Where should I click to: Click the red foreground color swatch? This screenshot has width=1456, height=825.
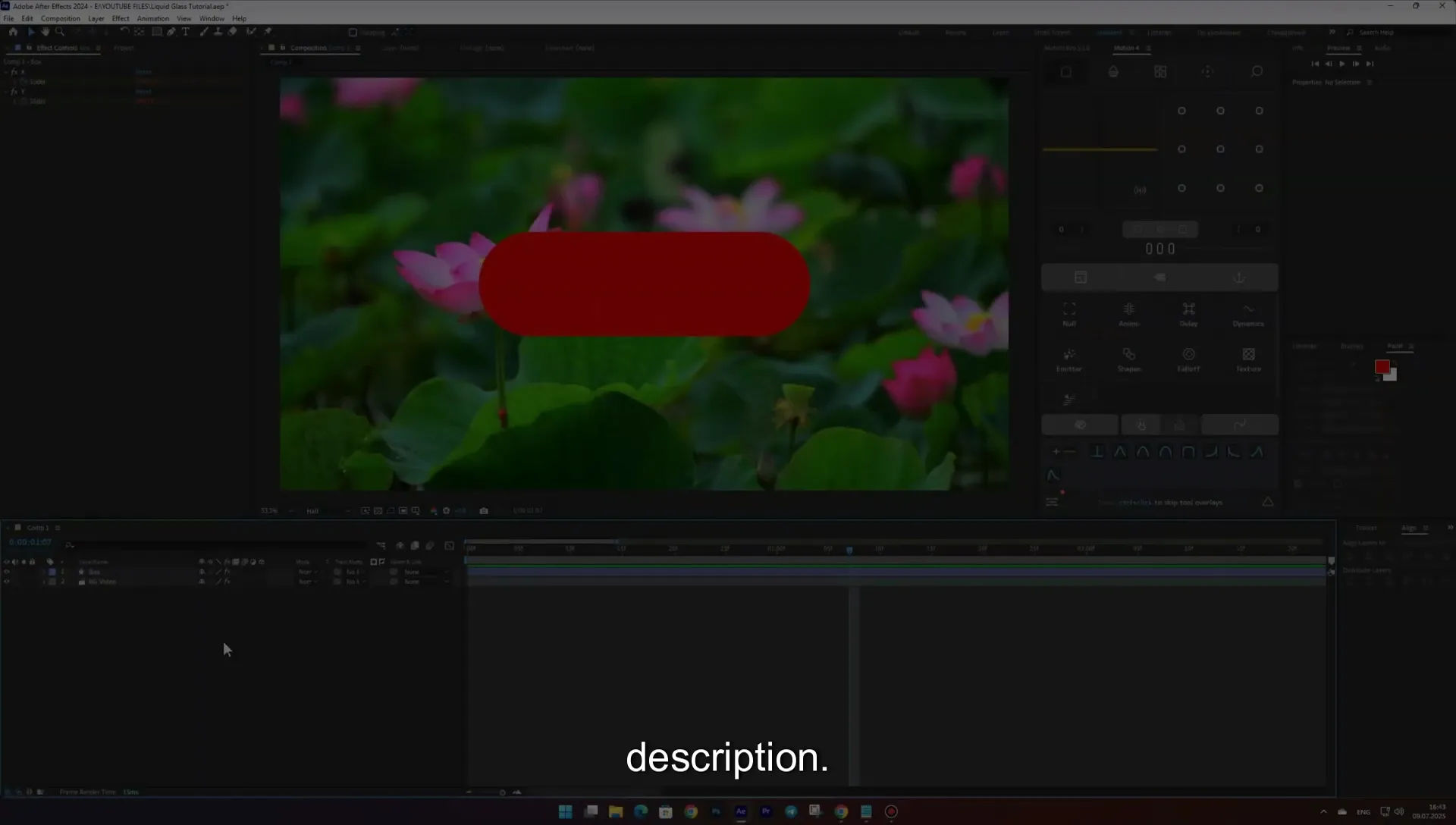(x=1382, y=367)
